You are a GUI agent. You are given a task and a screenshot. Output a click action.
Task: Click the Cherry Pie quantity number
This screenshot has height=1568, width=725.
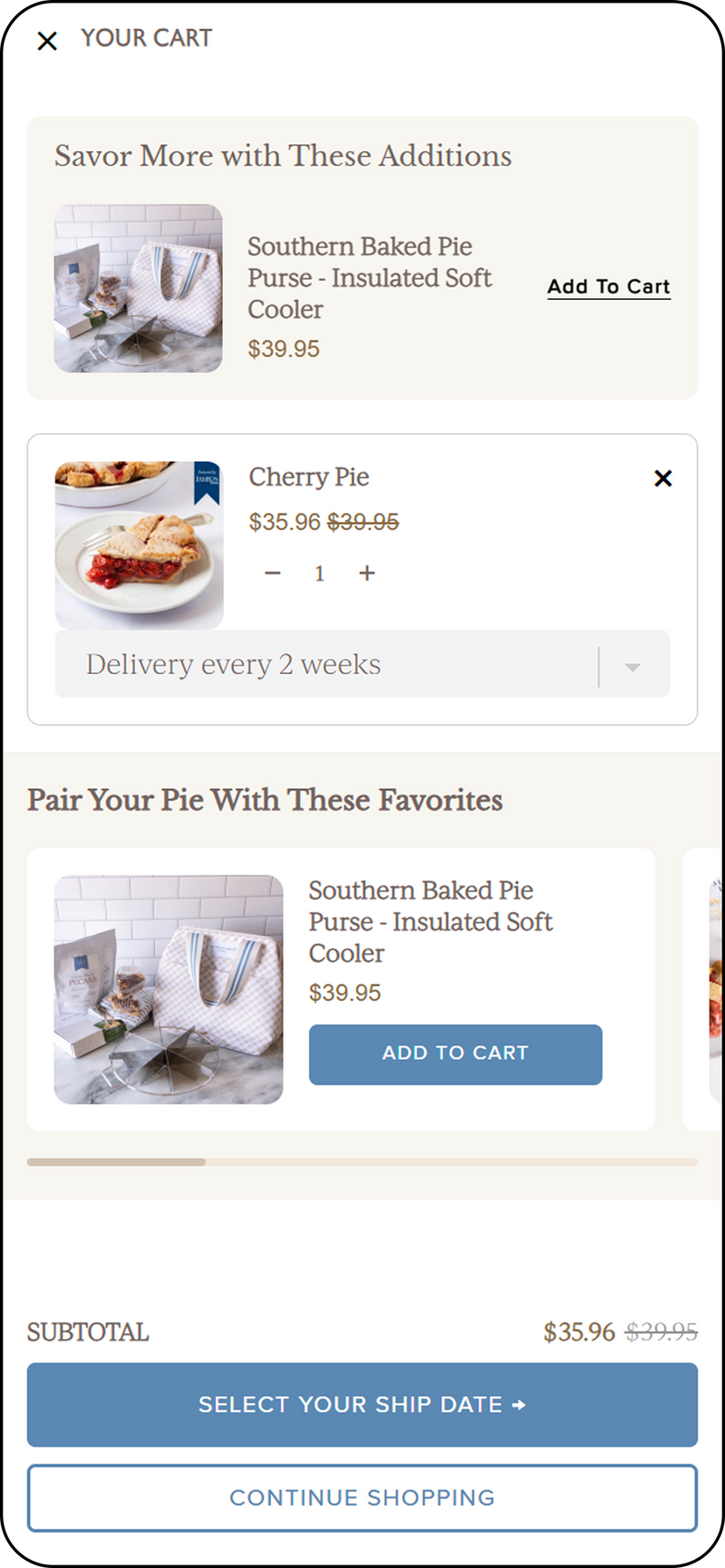(x=320, y=573)
